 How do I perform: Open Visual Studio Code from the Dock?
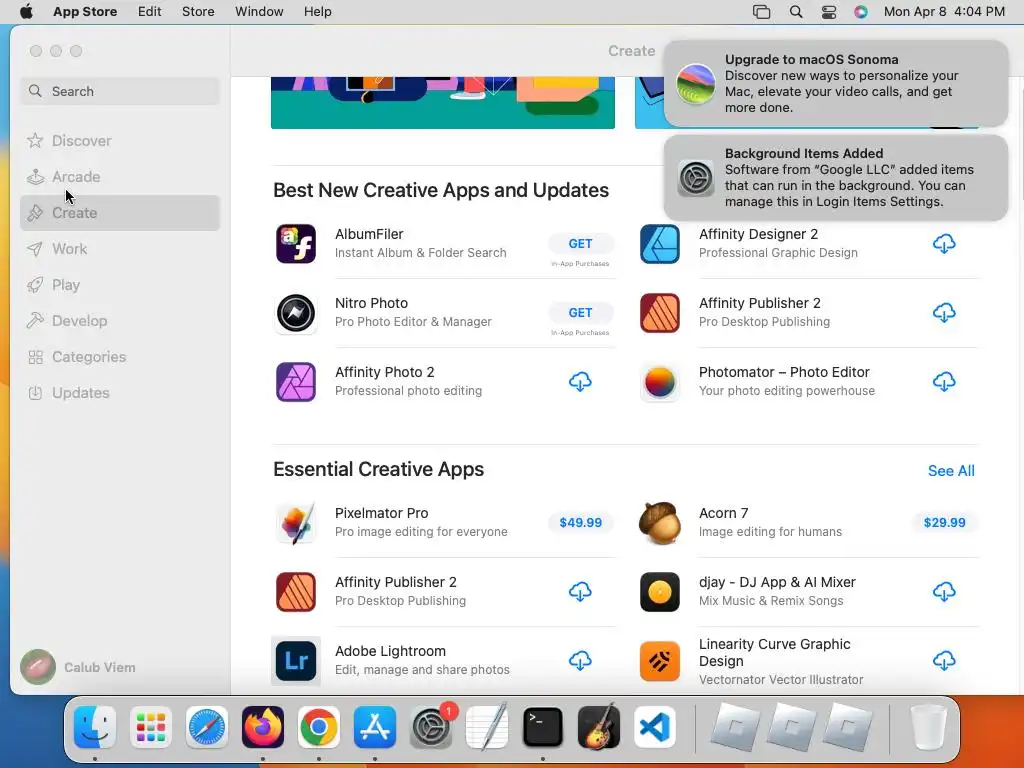coord(654,727)
